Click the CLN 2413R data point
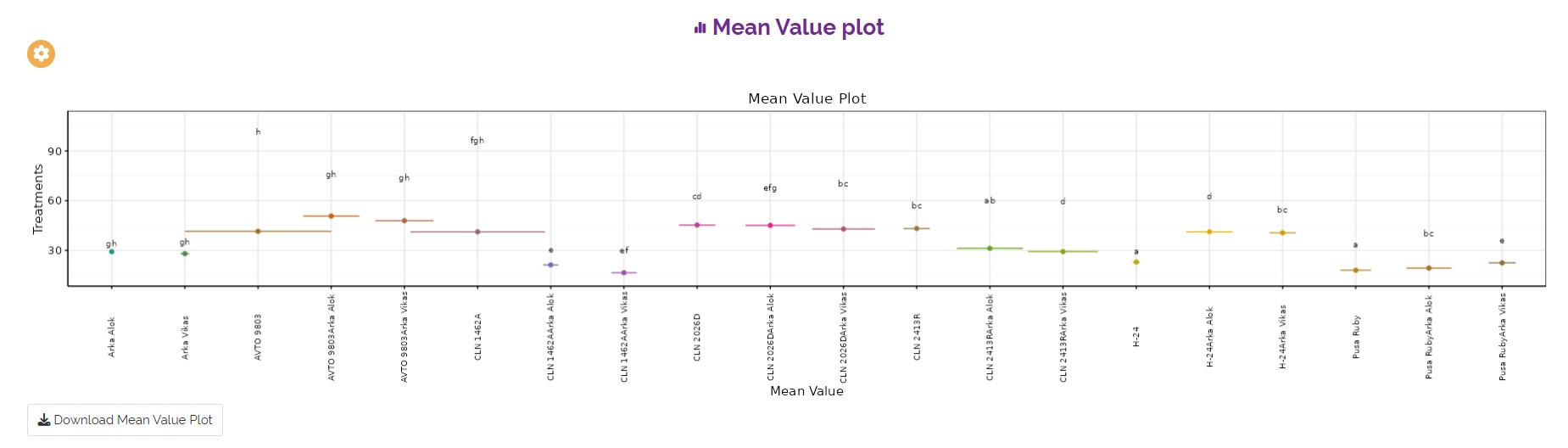1568x448 pixels. click(917, 228)
